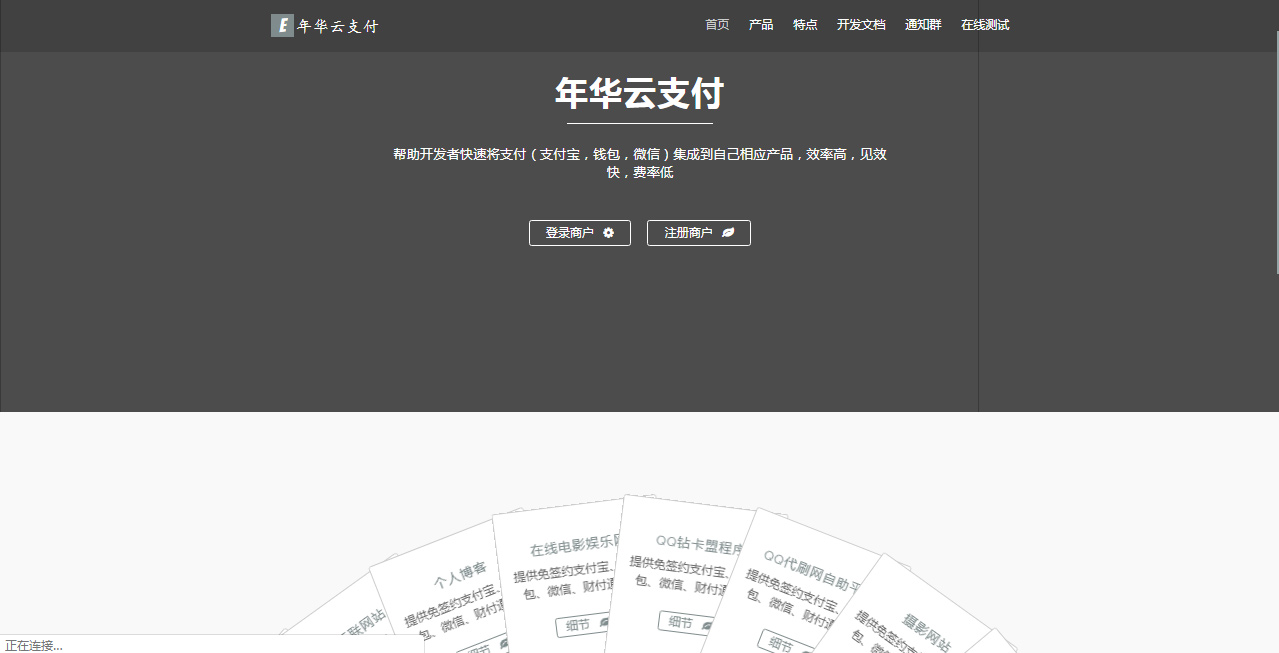This screenshot has width=1279, height=653.
Task: Click the tagline starting with 帮助开发者快速将支付
Action: tap(640, 163)
